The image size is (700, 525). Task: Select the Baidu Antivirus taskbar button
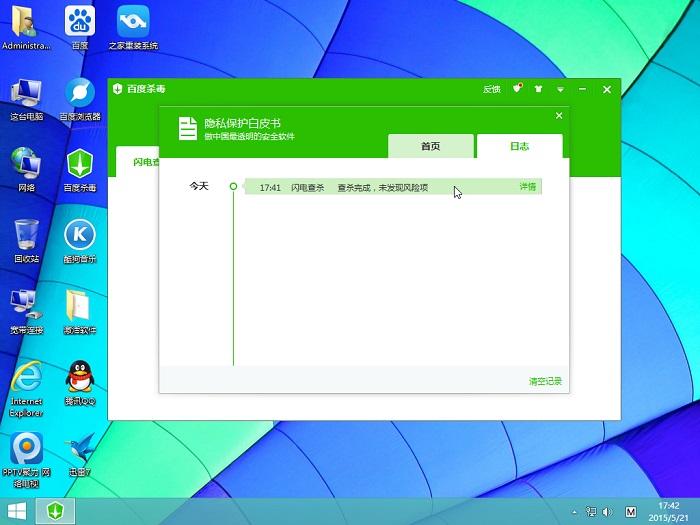click(55, 512)
